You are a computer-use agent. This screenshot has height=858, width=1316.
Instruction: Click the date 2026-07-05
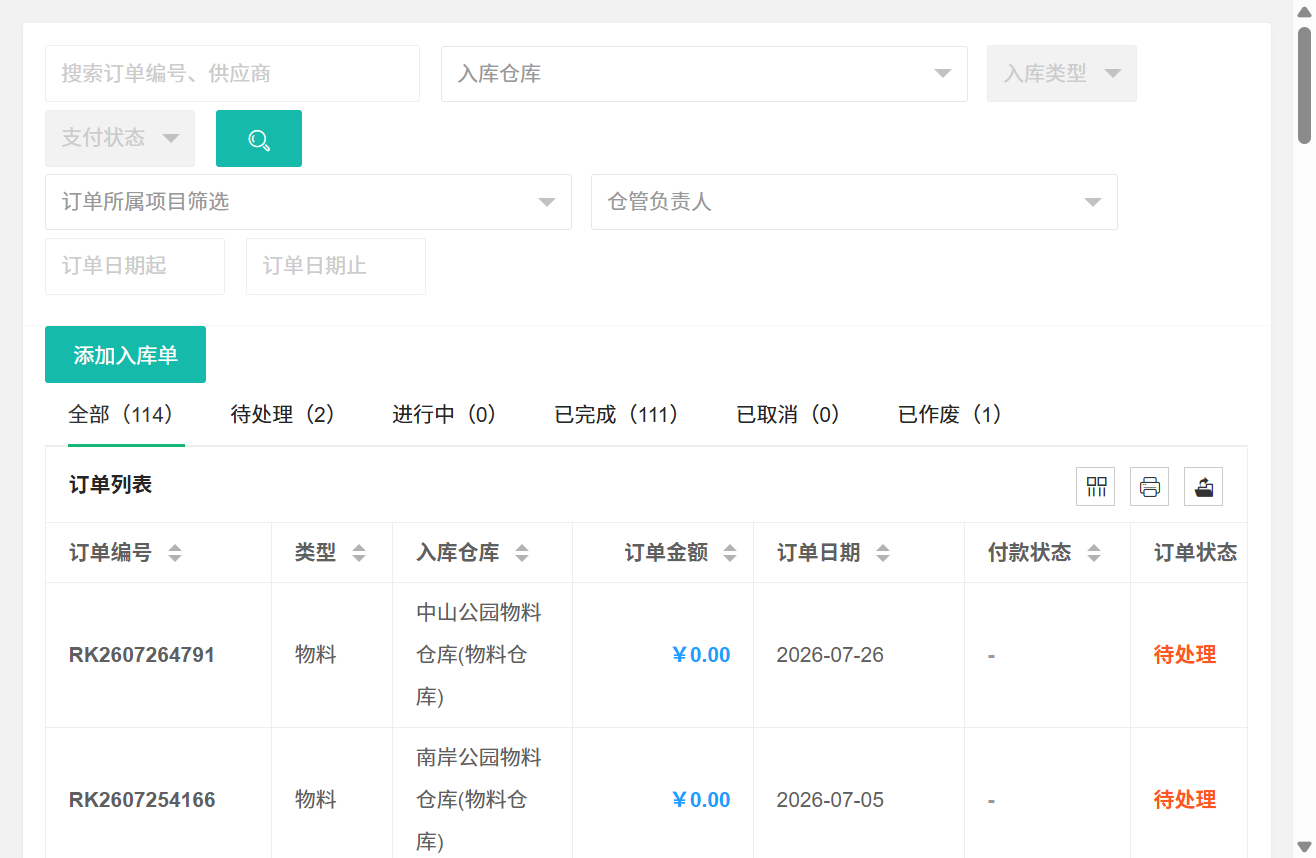click(830, 801)
